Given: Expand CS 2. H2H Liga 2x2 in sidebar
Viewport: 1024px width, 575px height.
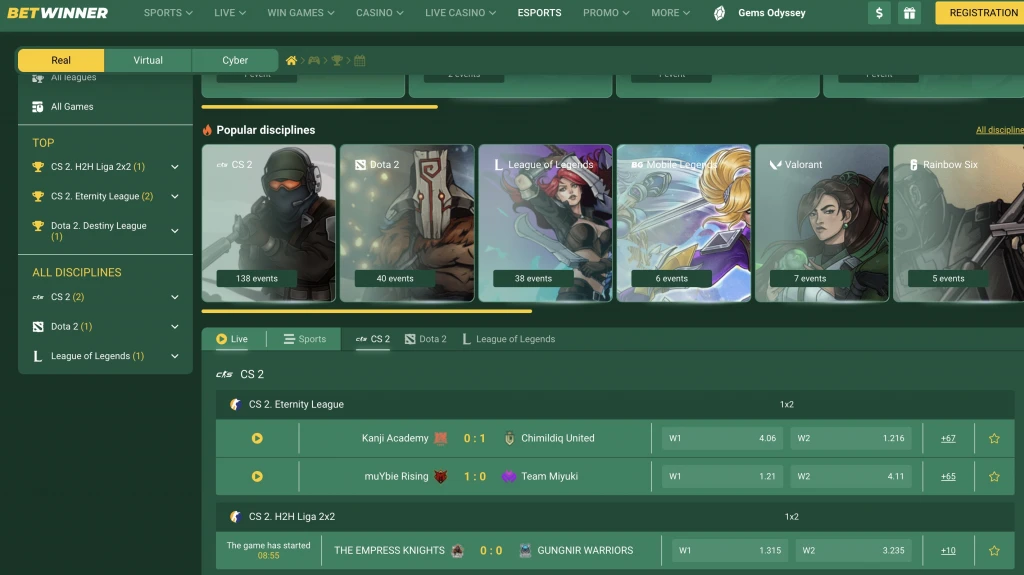Looking at the screenshot, I should pos(175,167).
